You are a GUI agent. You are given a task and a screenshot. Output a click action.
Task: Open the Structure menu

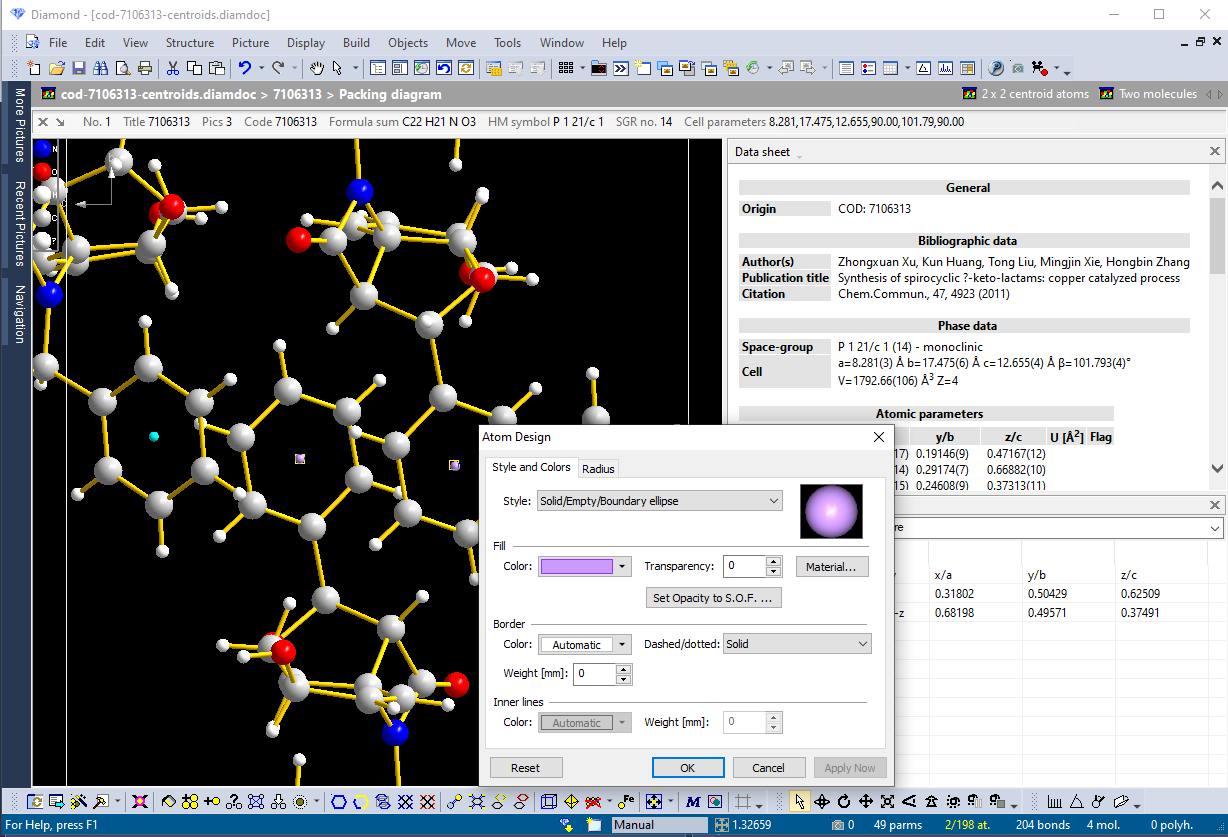coord(190,42)
